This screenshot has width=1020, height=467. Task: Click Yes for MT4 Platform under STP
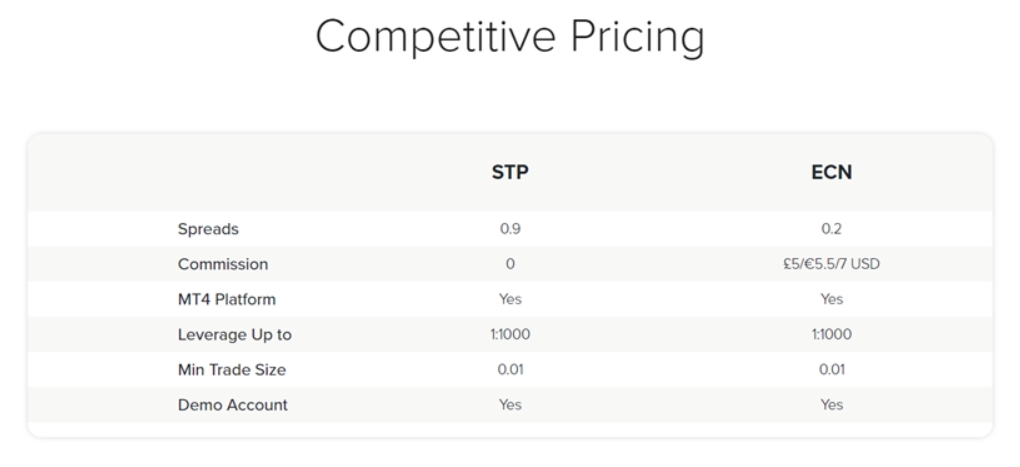[510, 299]
